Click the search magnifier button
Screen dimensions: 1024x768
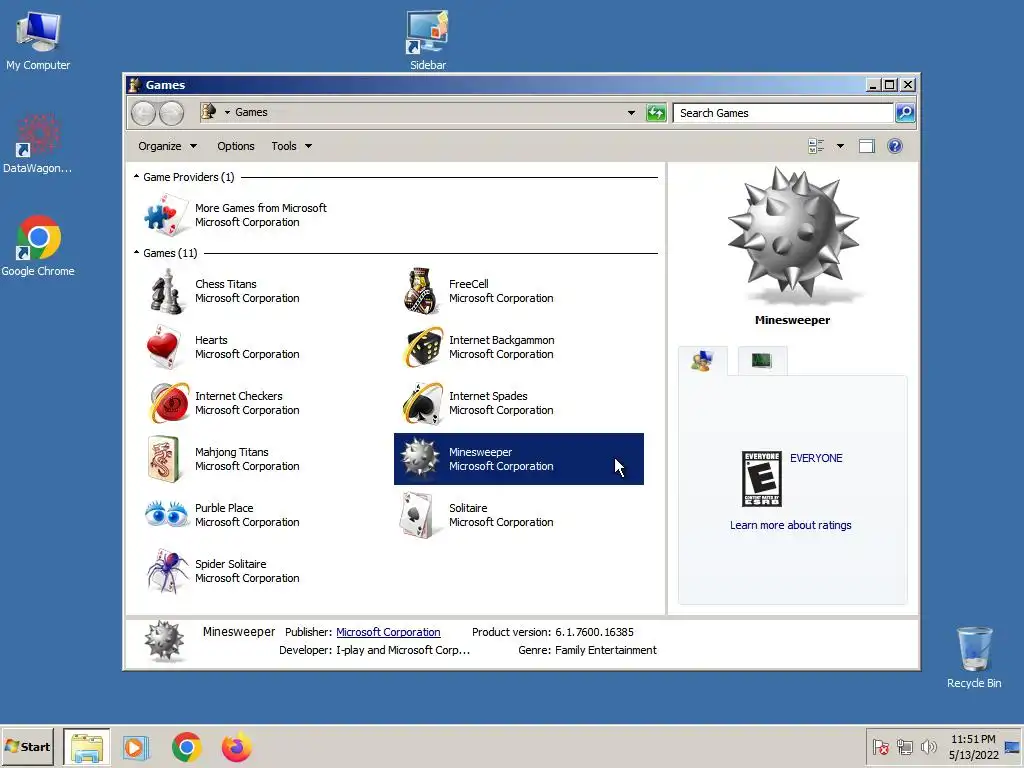coord(904,113)
